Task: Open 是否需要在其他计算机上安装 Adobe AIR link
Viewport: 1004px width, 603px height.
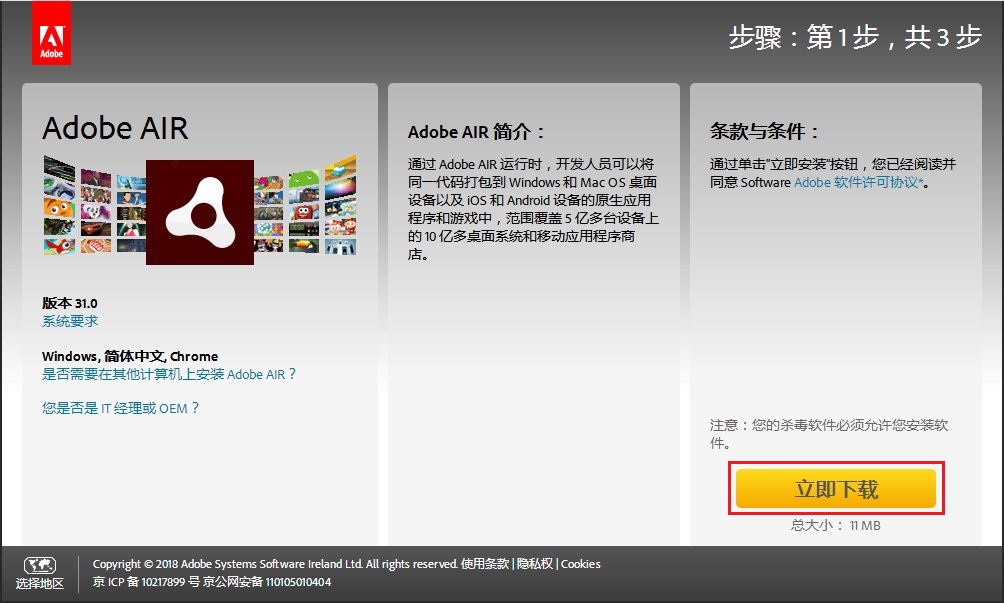Action: [x=169, y=374]
